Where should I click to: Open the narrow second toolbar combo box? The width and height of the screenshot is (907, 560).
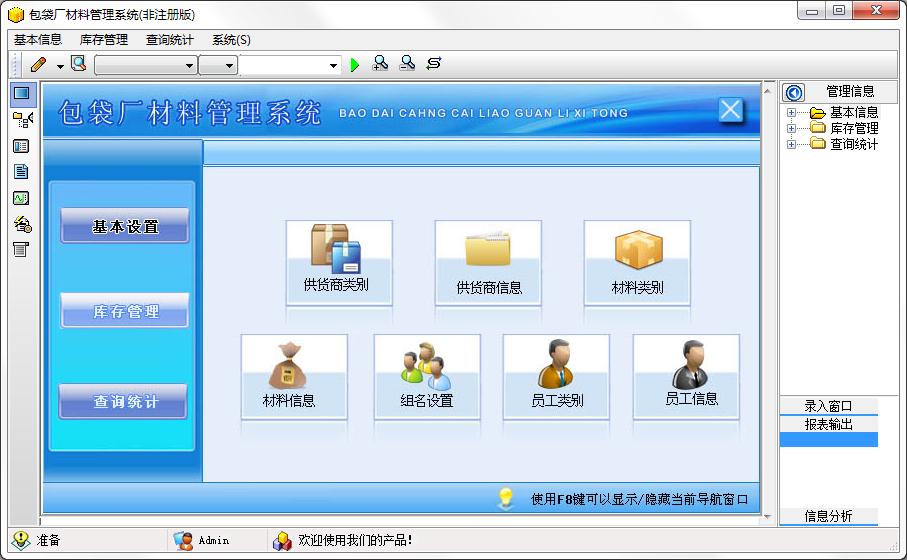[x=218, y=65]
